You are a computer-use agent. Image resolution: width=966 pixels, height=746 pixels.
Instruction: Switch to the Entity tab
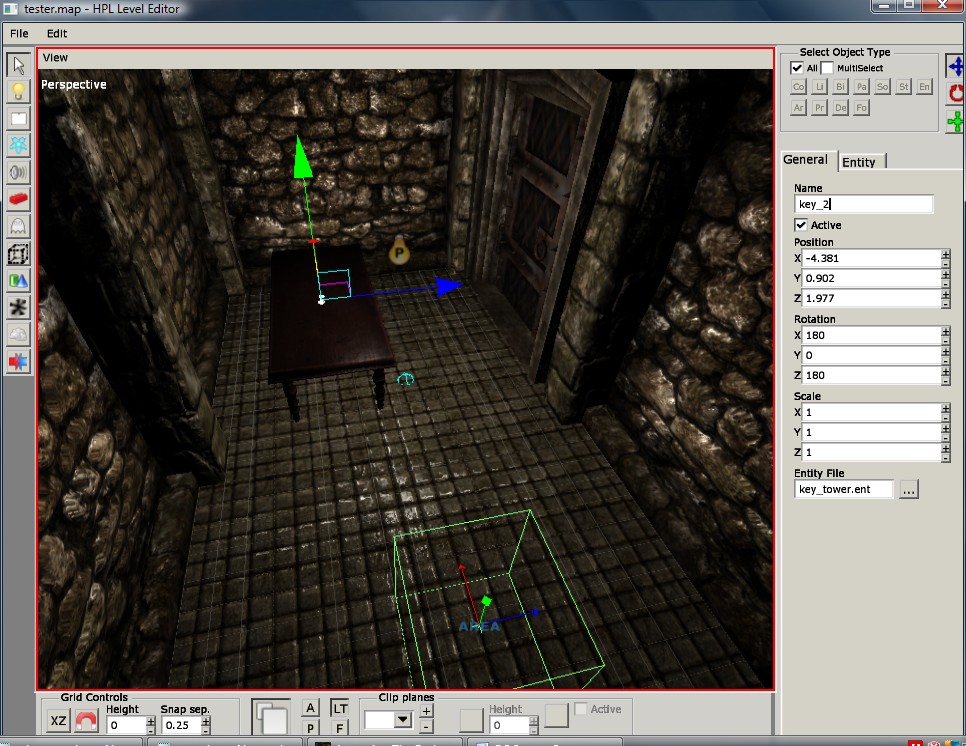click(x=858, y=162)
